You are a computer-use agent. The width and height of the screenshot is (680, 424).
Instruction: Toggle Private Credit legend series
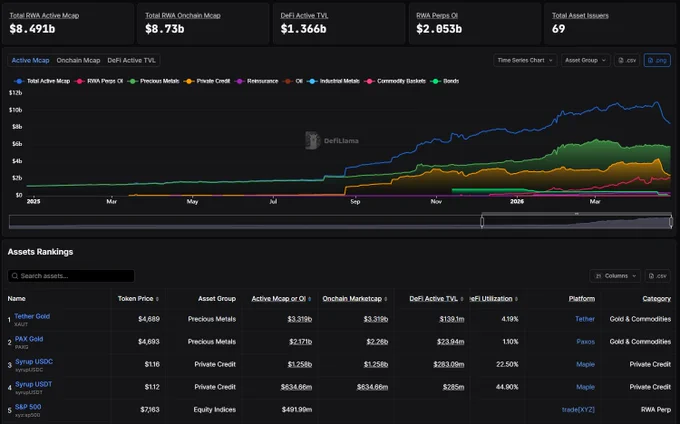(x=207, y=81)
